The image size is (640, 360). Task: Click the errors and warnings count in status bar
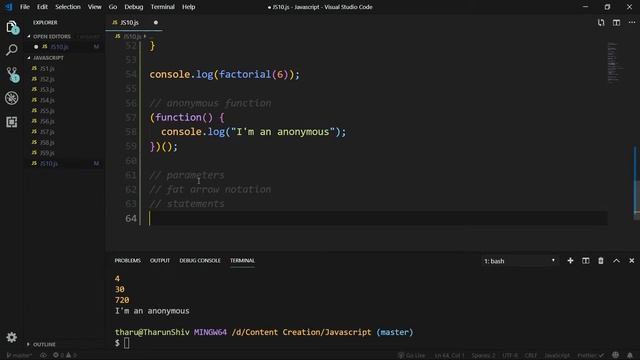coord(64,356)
